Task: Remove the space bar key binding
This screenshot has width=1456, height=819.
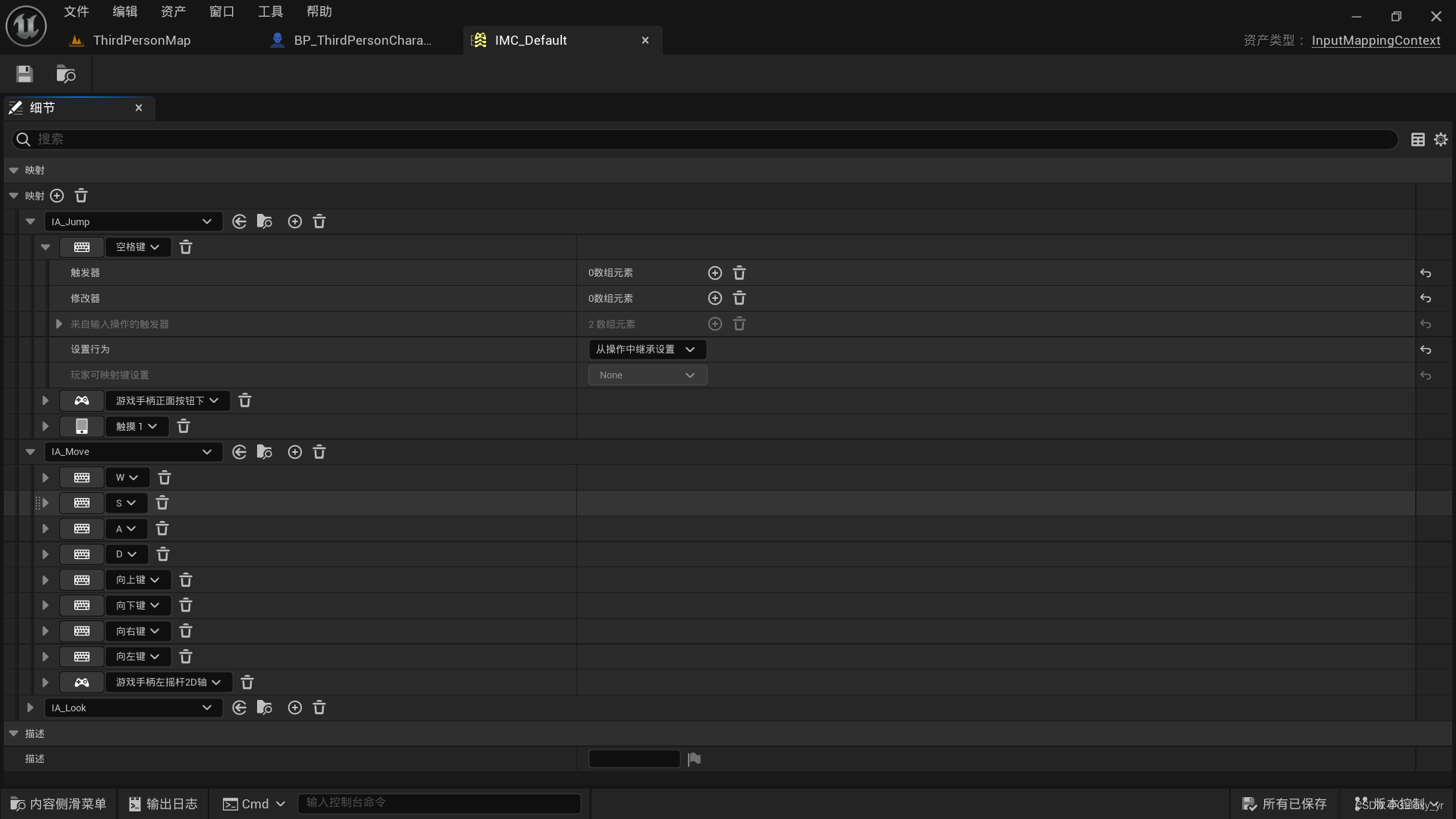Action: [186, 247]
